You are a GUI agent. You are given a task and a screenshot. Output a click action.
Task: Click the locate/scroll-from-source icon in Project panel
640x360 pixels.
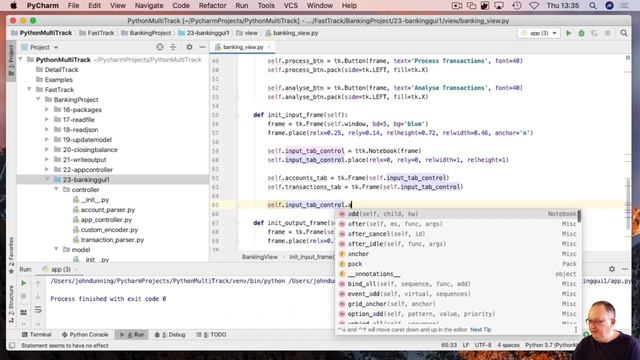(160, 47)
